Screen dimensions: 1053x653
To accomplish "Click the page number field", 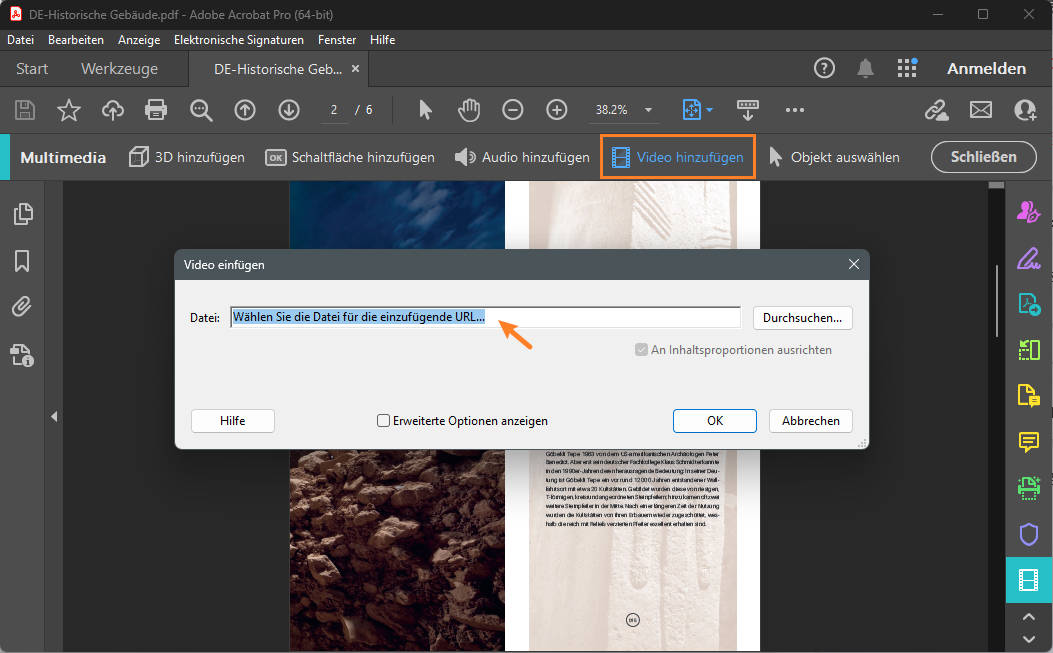I will 334,110.
